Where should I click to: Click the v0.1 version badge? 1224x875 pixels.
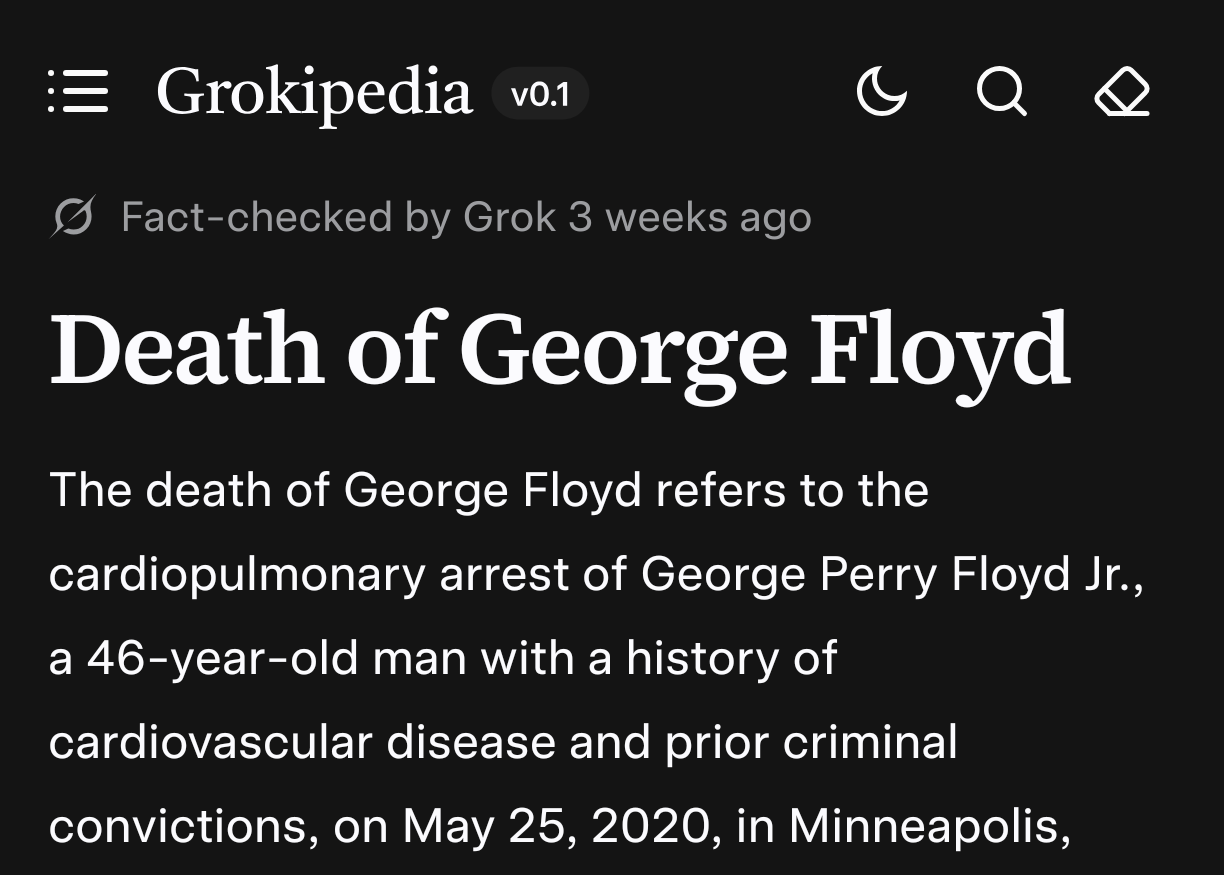coord(539,95)
